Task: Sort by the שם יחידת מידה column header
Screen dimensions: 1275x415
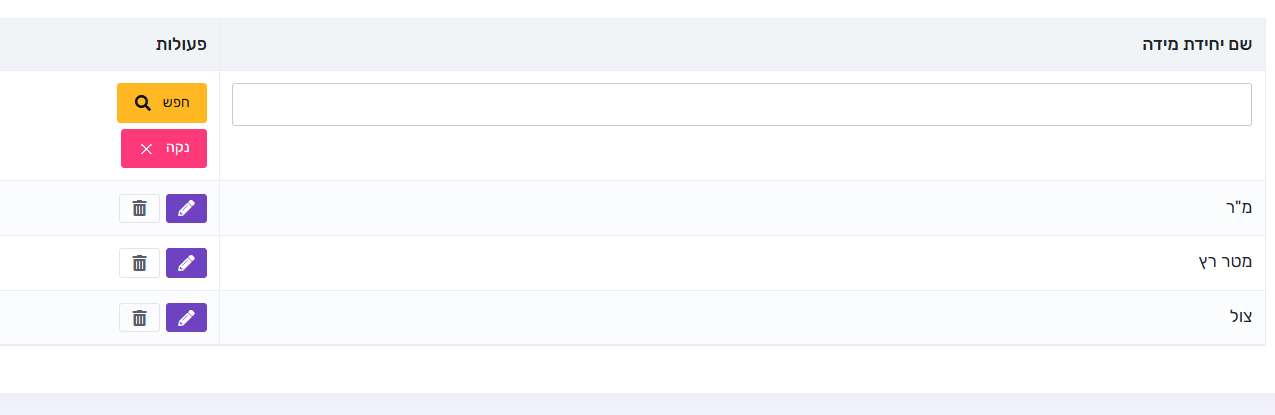Action: click(1198, 45)
